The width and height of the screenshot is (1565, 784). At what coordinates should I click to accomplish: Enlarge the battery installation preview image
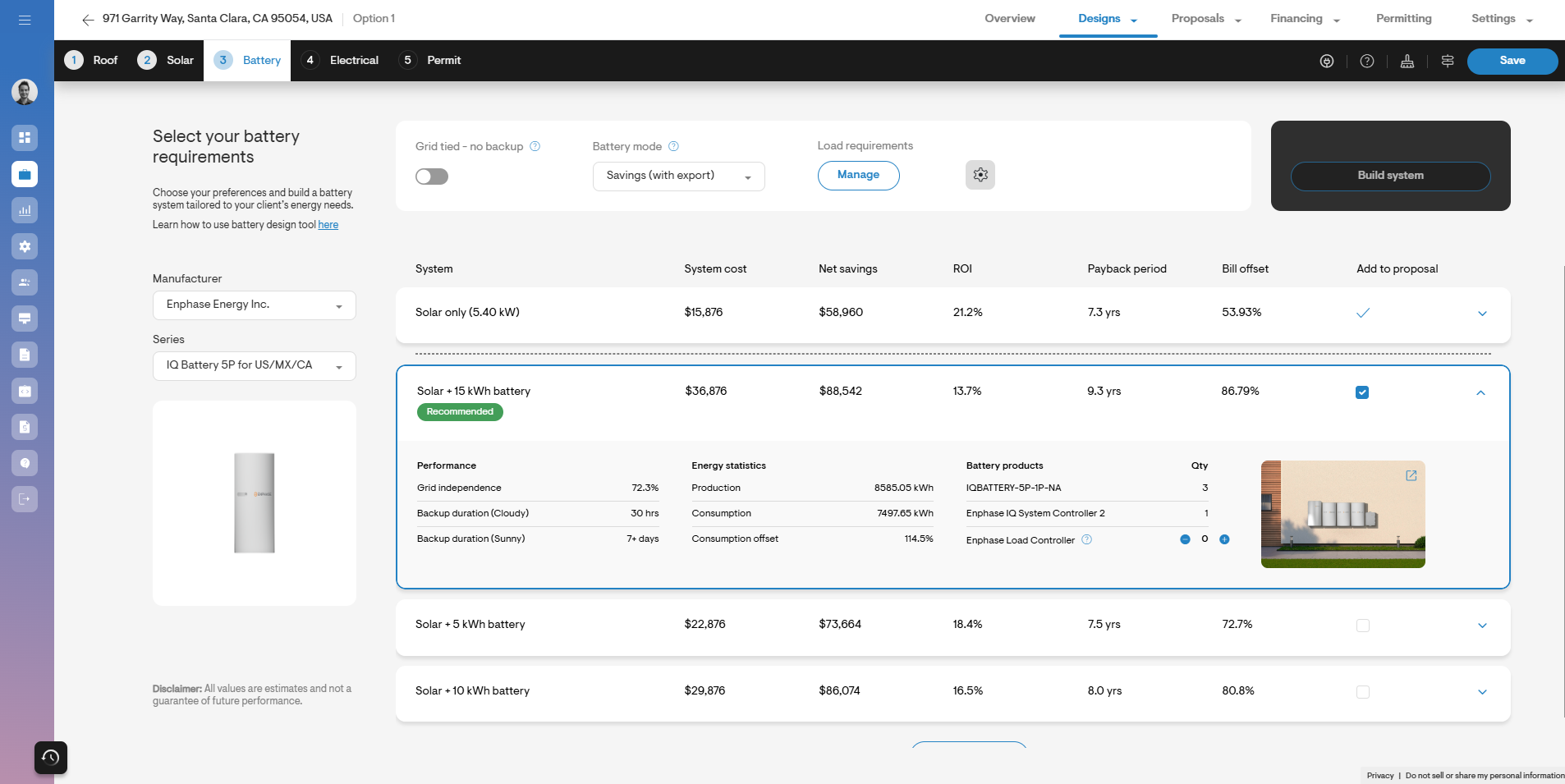[x=1411, y=475]
